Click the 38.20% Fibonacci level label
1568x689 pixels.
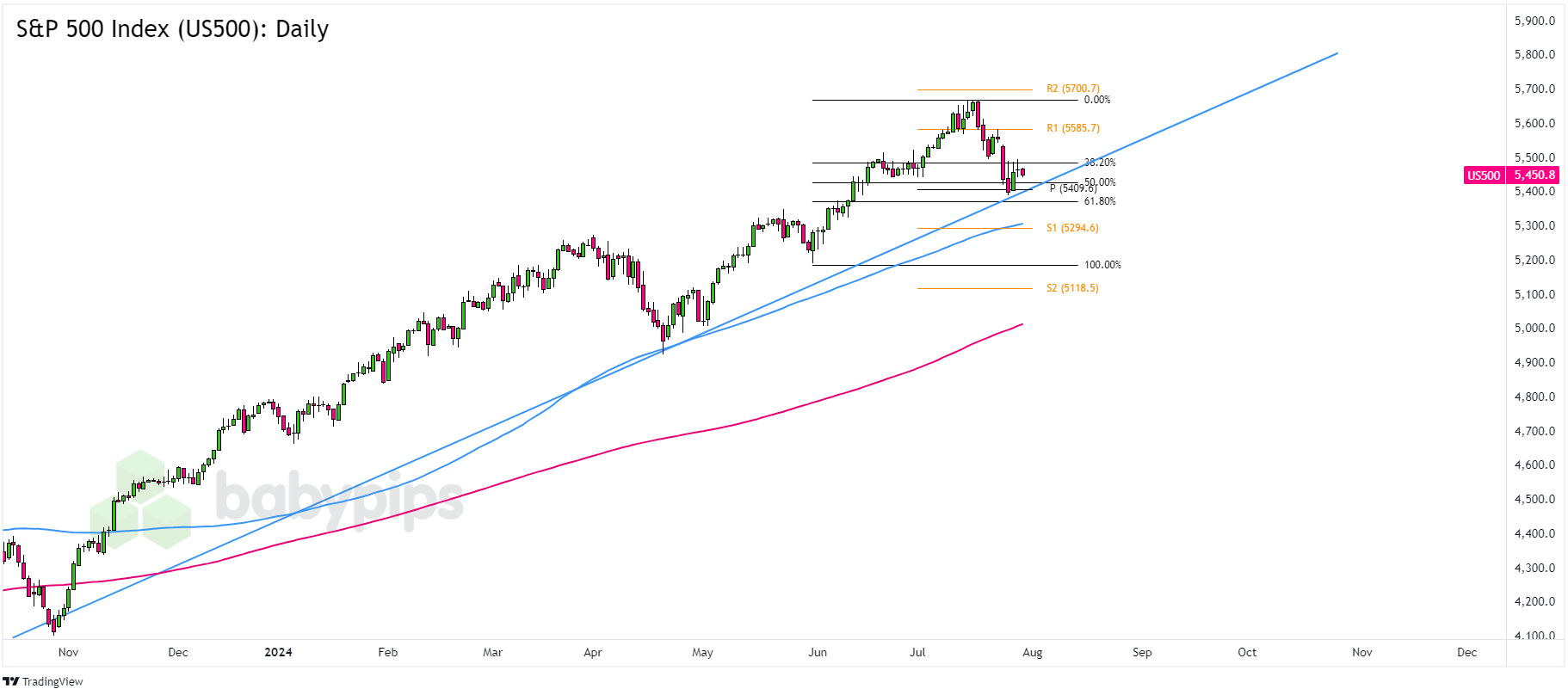pyautogui.click(x=1099, y=163)
